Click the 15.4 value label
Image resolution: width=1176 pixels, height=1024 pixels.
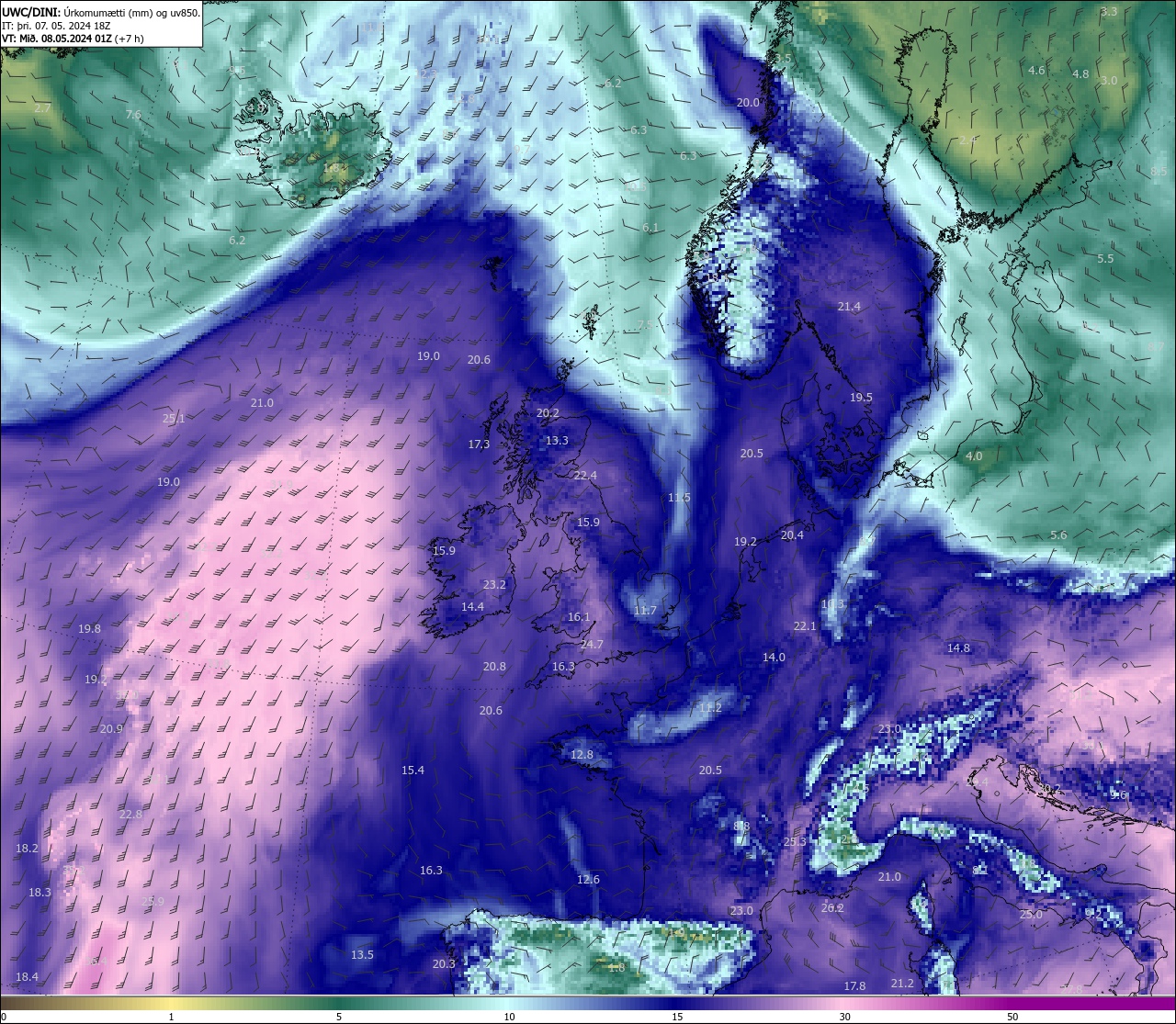pos(413,770)
